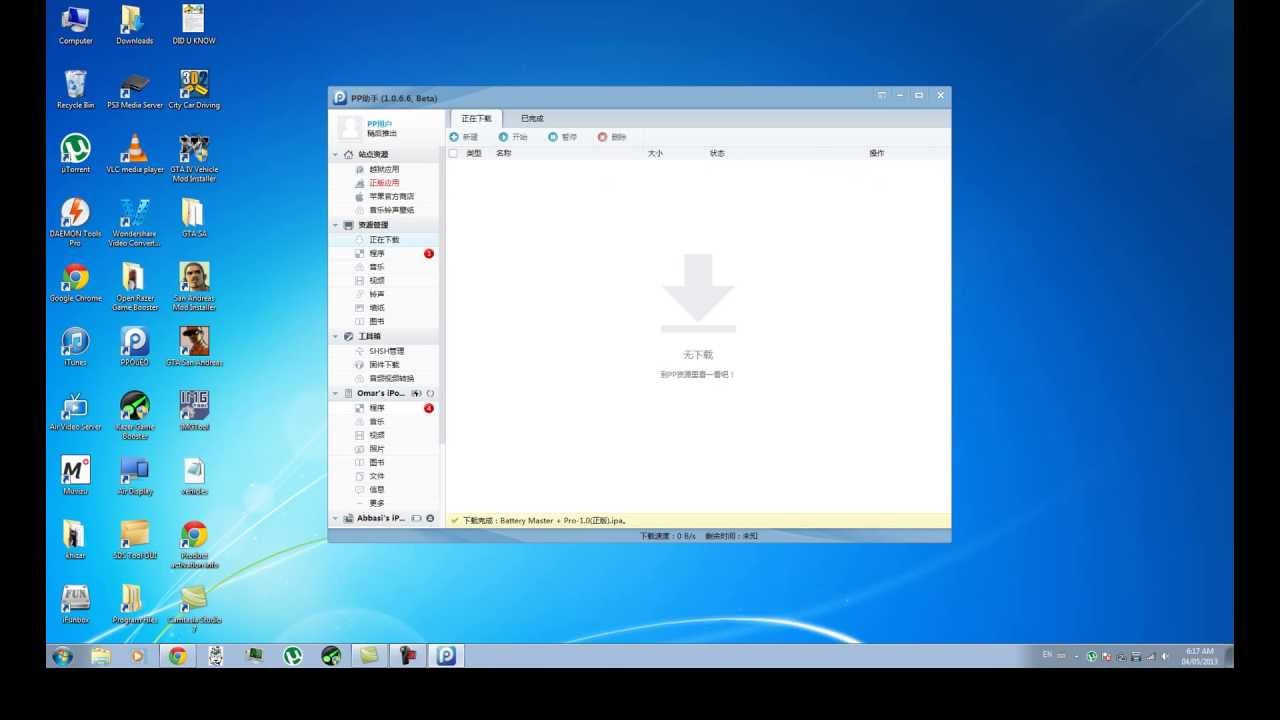Select the 正在下载 downloading tab
This screenshot has width=1280, height=720.
point(476,118)
